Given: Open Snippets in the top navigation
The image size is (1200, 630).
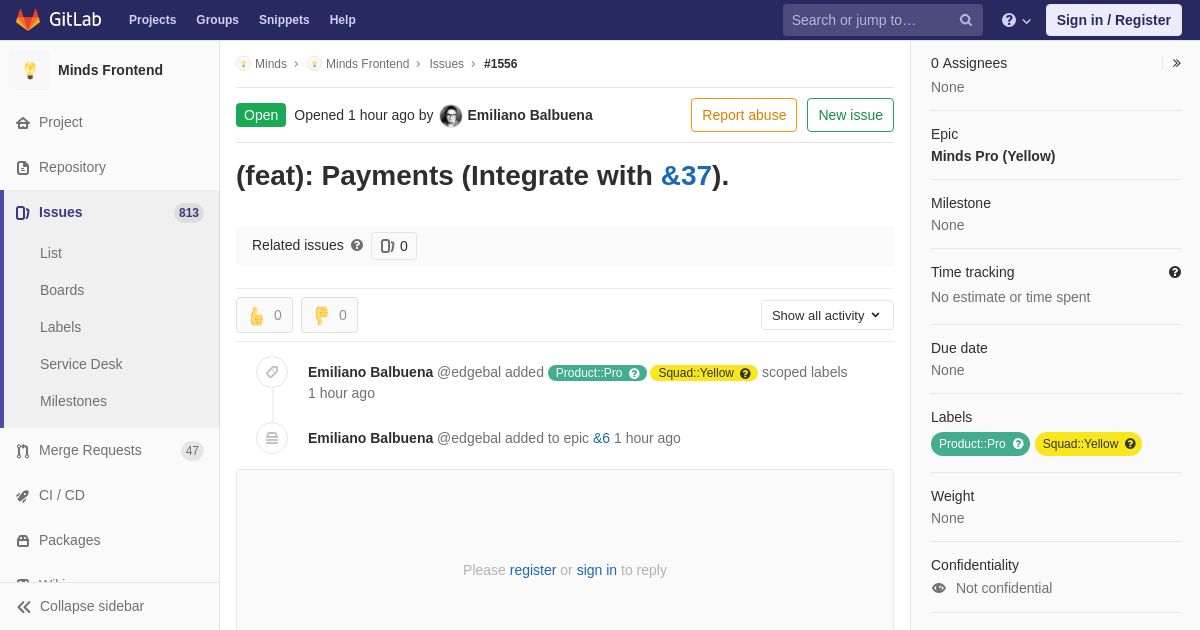Looking at the screenshot, I should coord(284,20).
